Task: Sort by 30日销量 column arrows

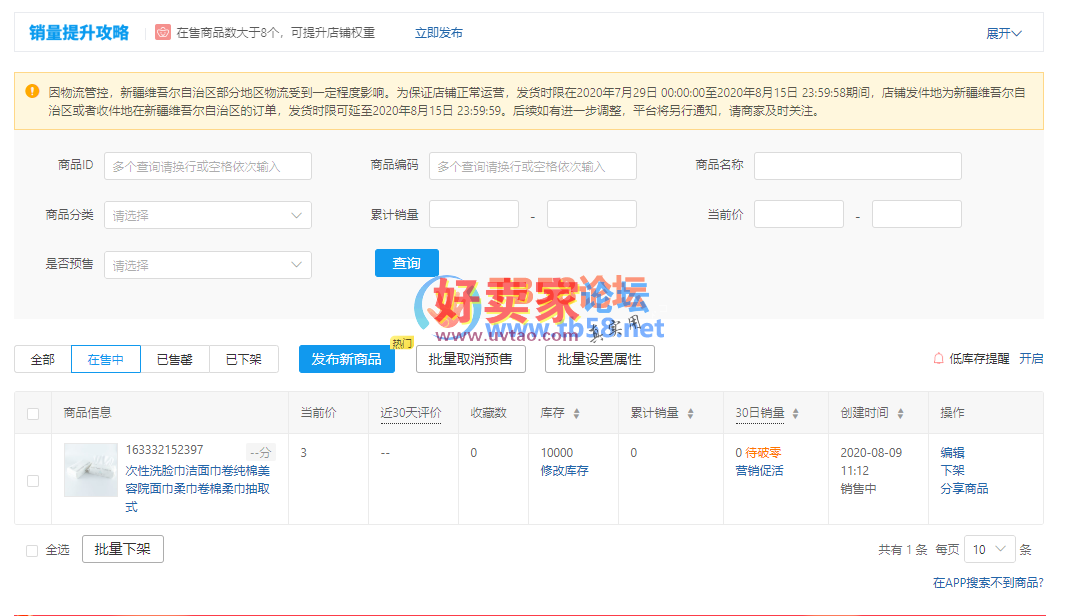Action: coord(795,413)
